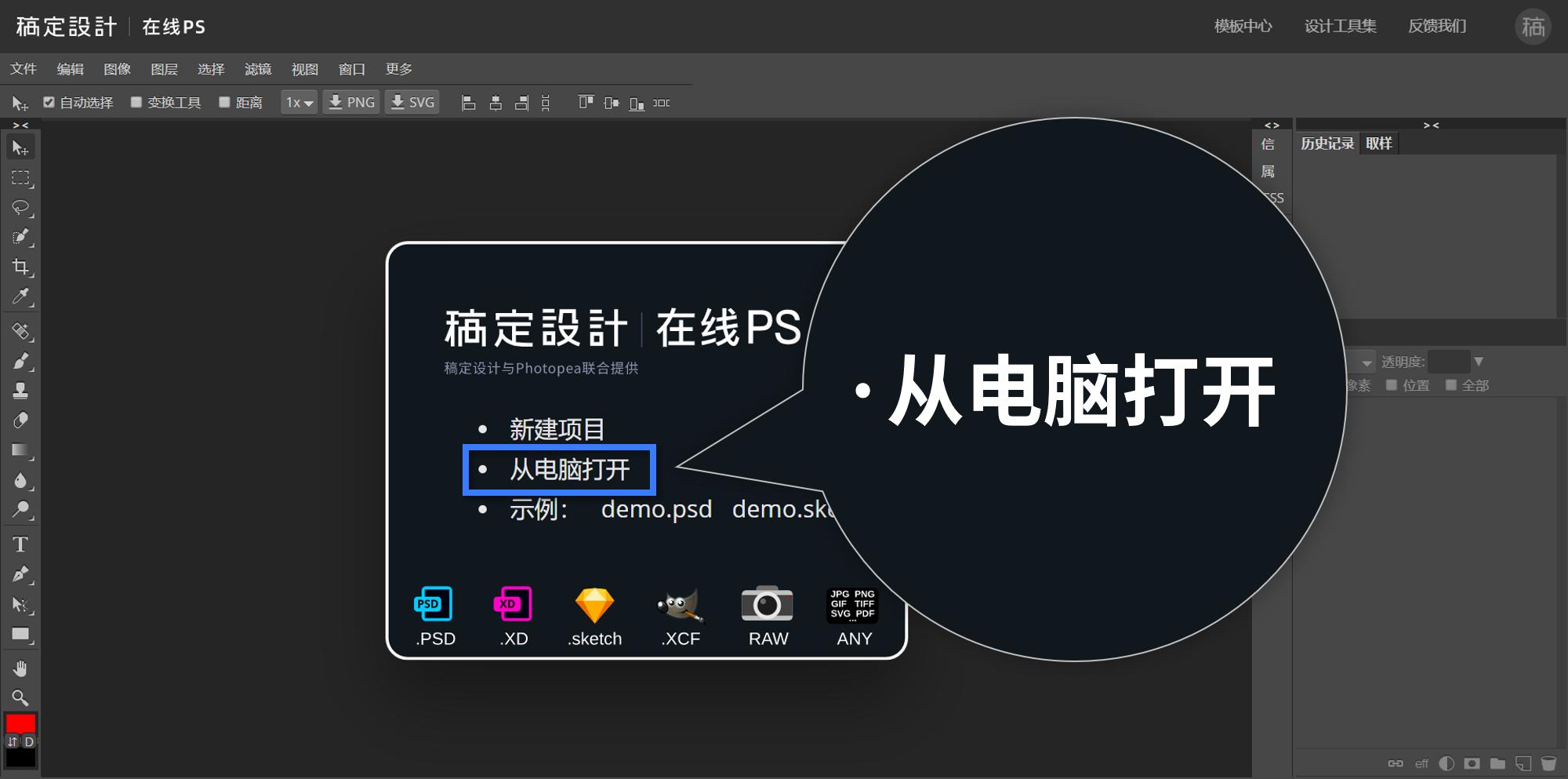Create a new layer in the Layers panel

pos(1523,763)
